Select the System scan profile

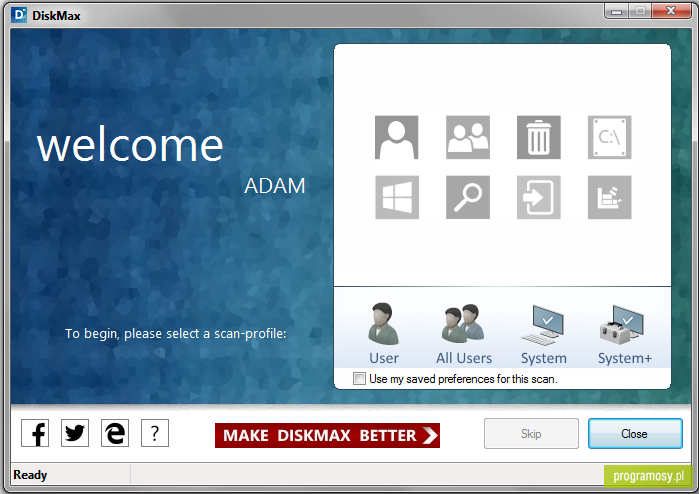(x=544, y=334)
